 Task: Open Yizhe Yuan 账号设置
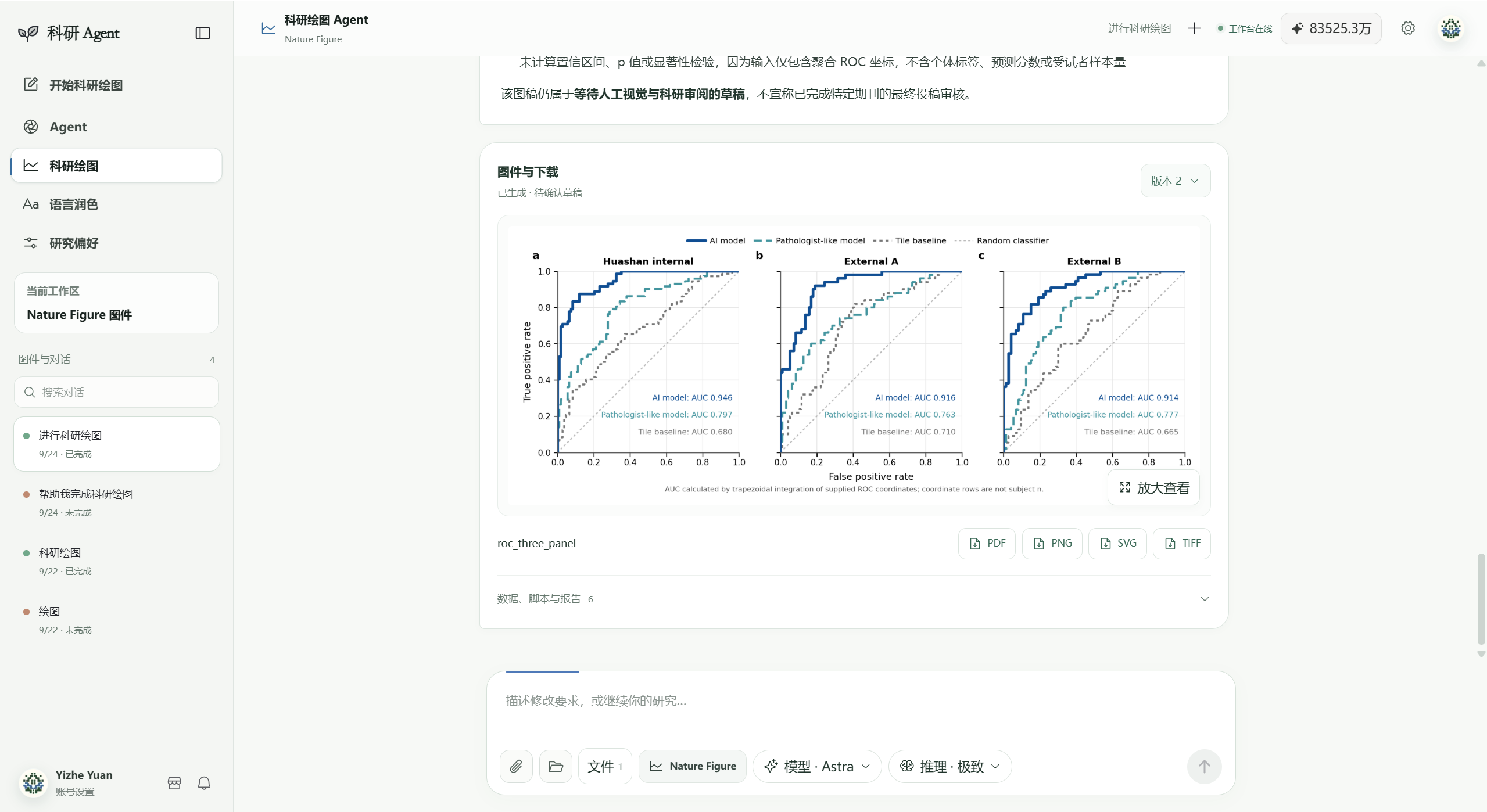pos(84,782)
